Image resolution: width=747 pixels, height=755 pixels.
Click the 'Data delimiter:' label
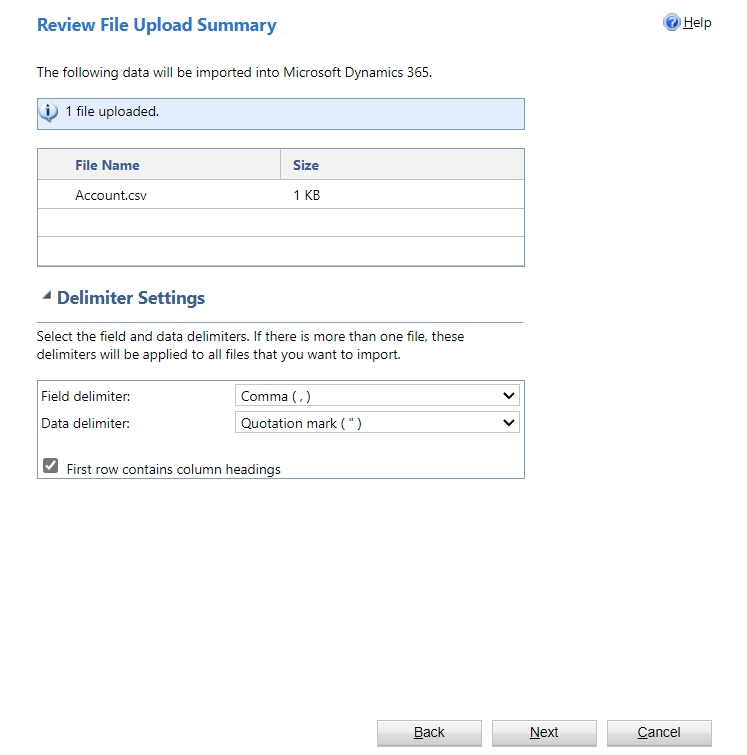pyautogui.click(x=85, y=423)
